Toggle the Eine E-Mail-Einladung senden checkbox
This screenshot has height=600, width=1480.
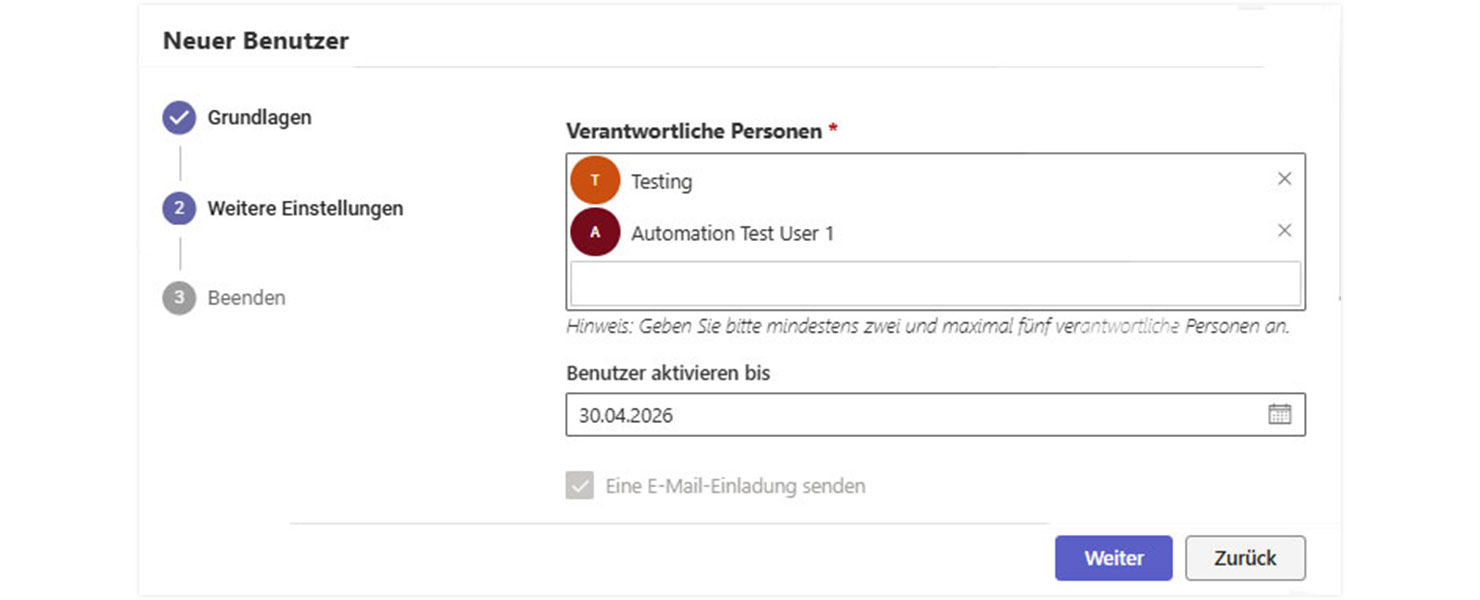click(x=578, y=485)
